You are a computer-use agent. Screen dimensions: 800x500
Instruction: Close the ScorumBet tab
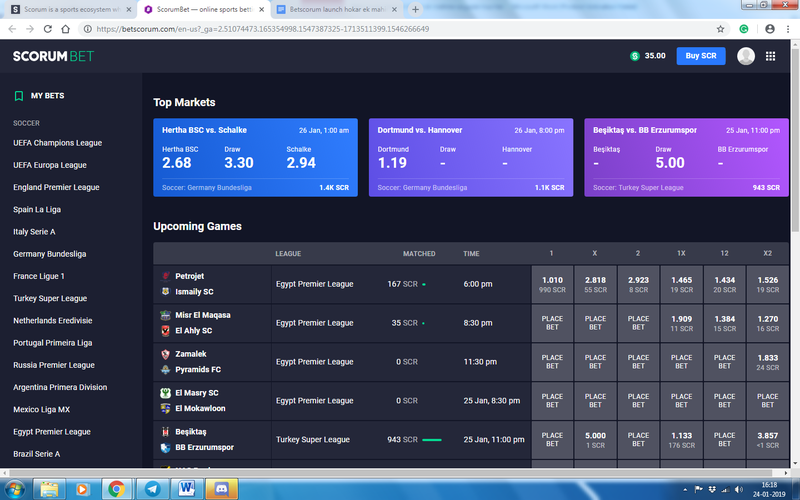(262, 9)
